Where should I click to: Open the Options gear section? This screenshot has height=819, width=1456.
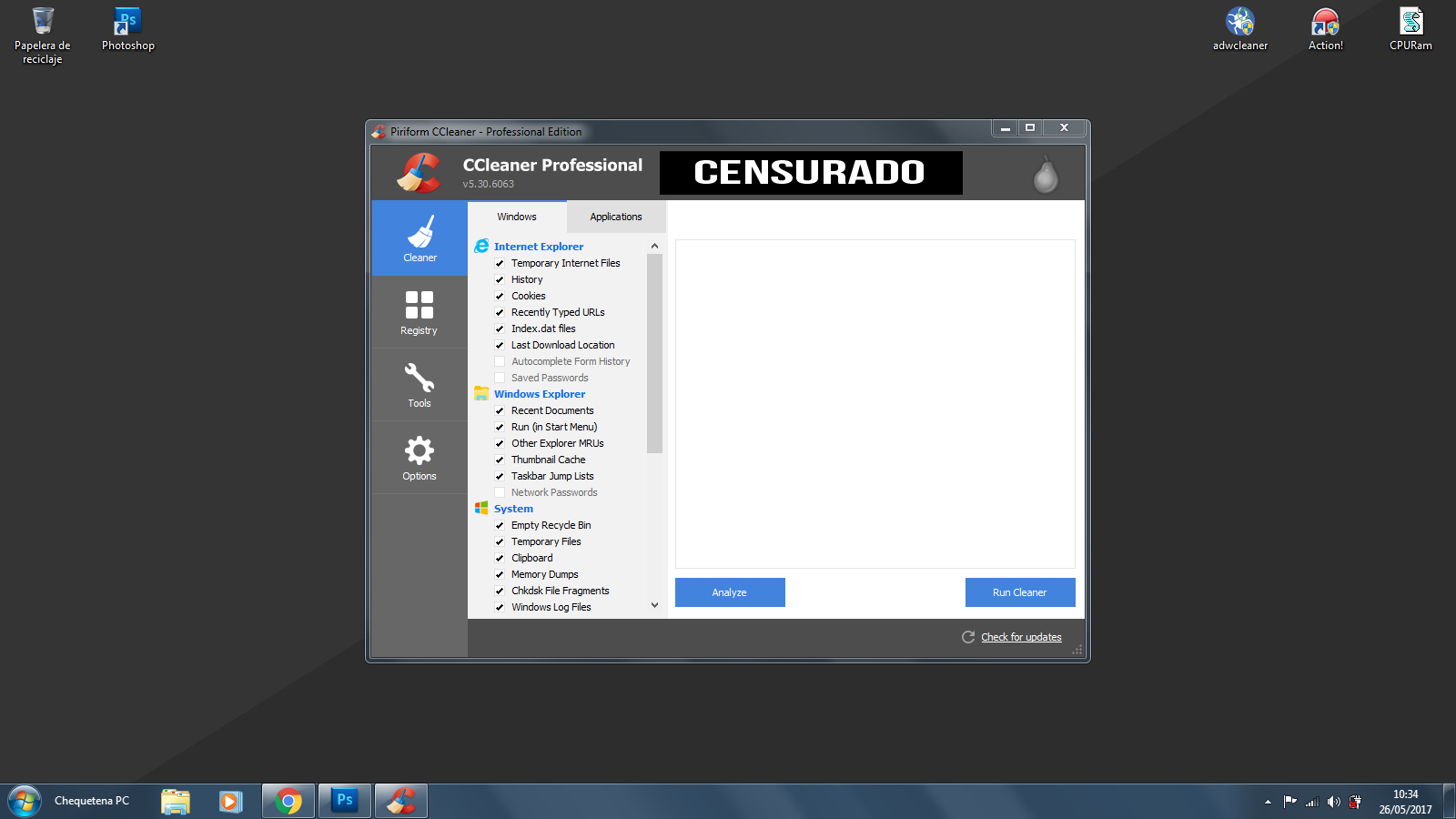pos(420,458)
